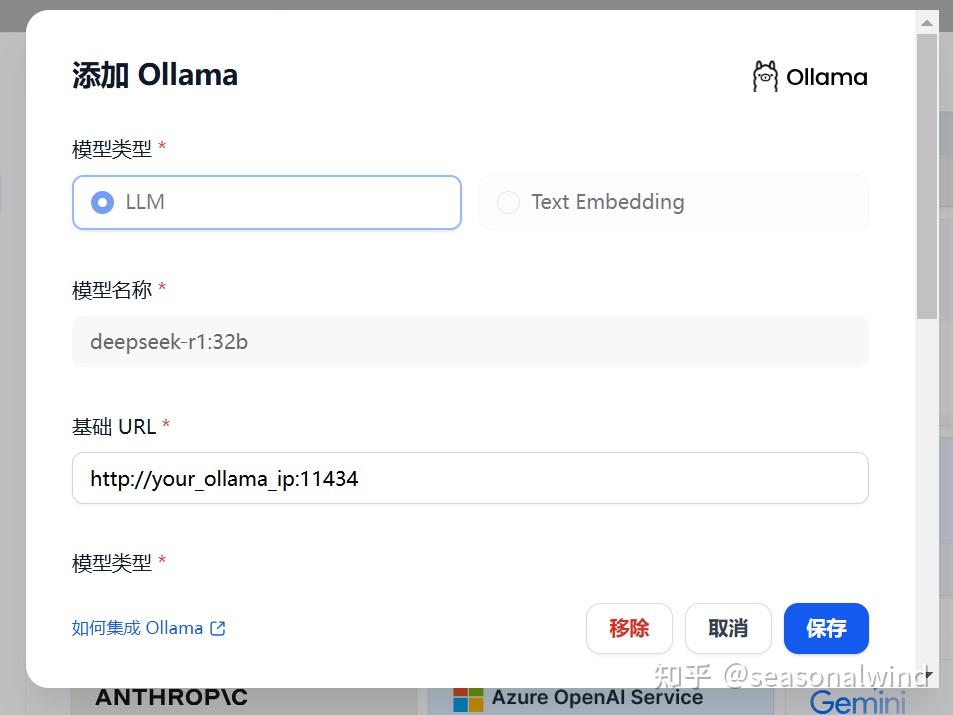The image size is (953, 715).
Task: Click the 取消 cancel button
Action: tap(727, 628)
